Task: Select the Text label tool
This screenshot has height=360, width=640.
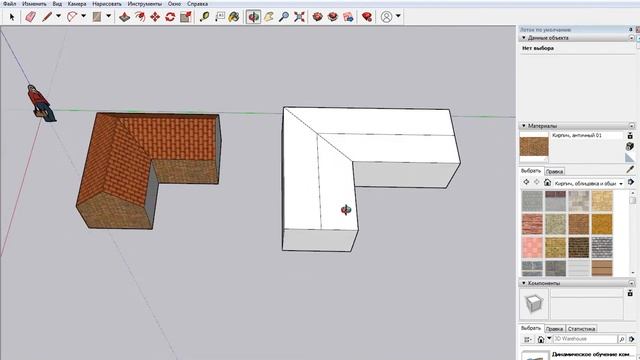Action: pos(220,17)
